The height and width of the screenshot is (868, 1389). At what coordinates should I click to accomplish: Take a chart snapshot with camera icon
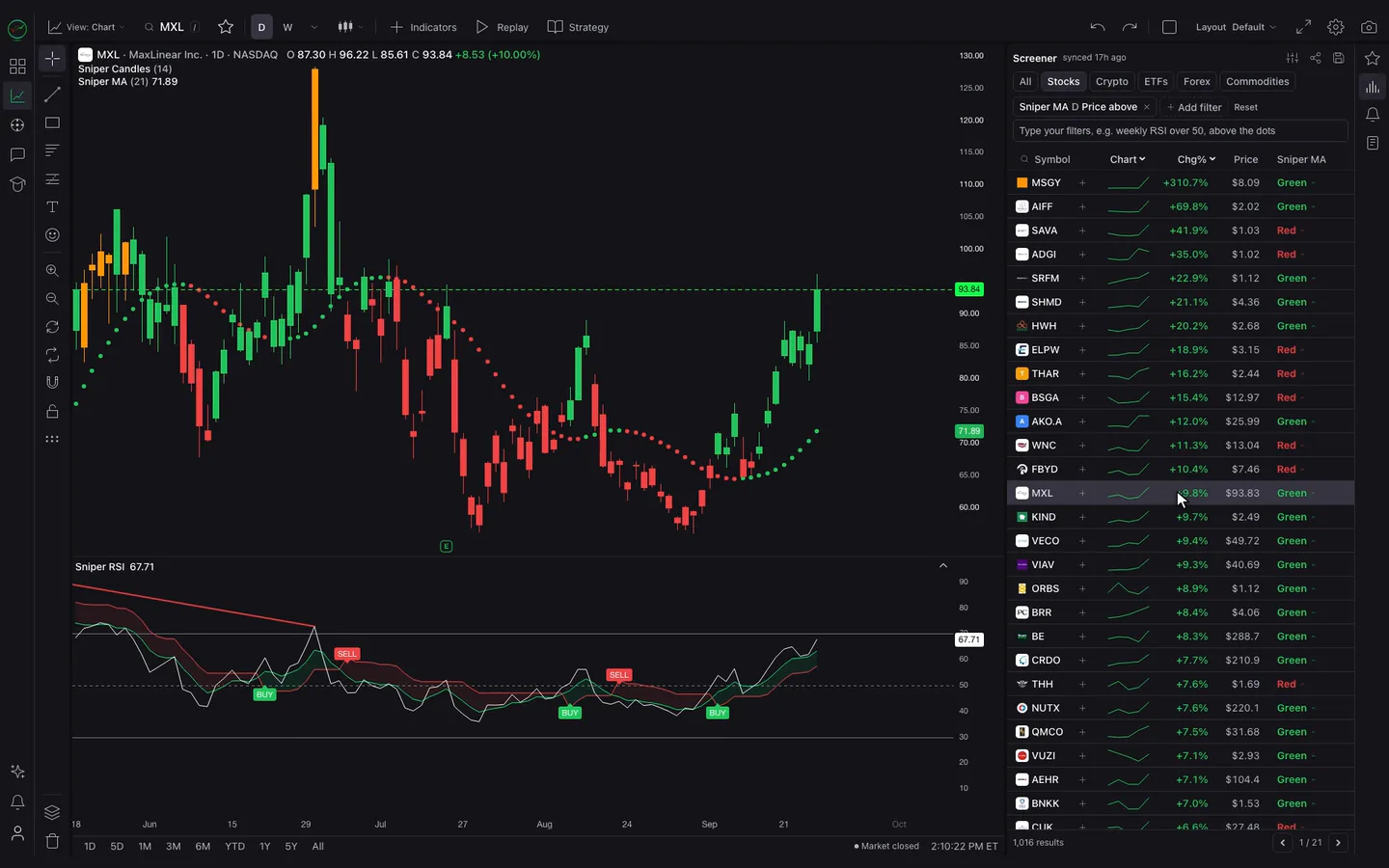pyautogui.click(x=1369, y=27)
